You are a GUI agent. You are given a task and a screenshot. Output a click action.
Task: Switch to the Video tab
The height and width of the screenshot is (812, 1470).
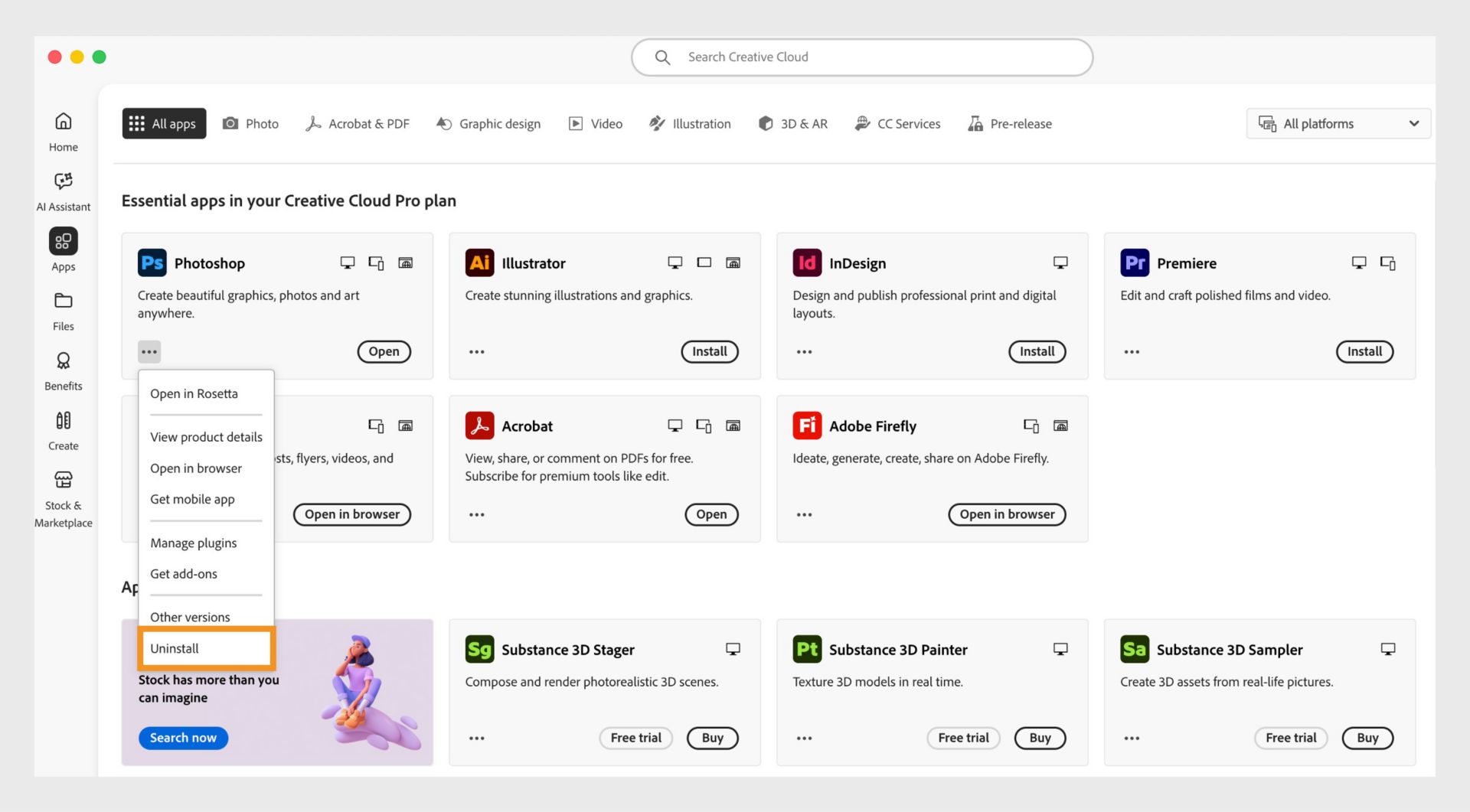(596, 123)
